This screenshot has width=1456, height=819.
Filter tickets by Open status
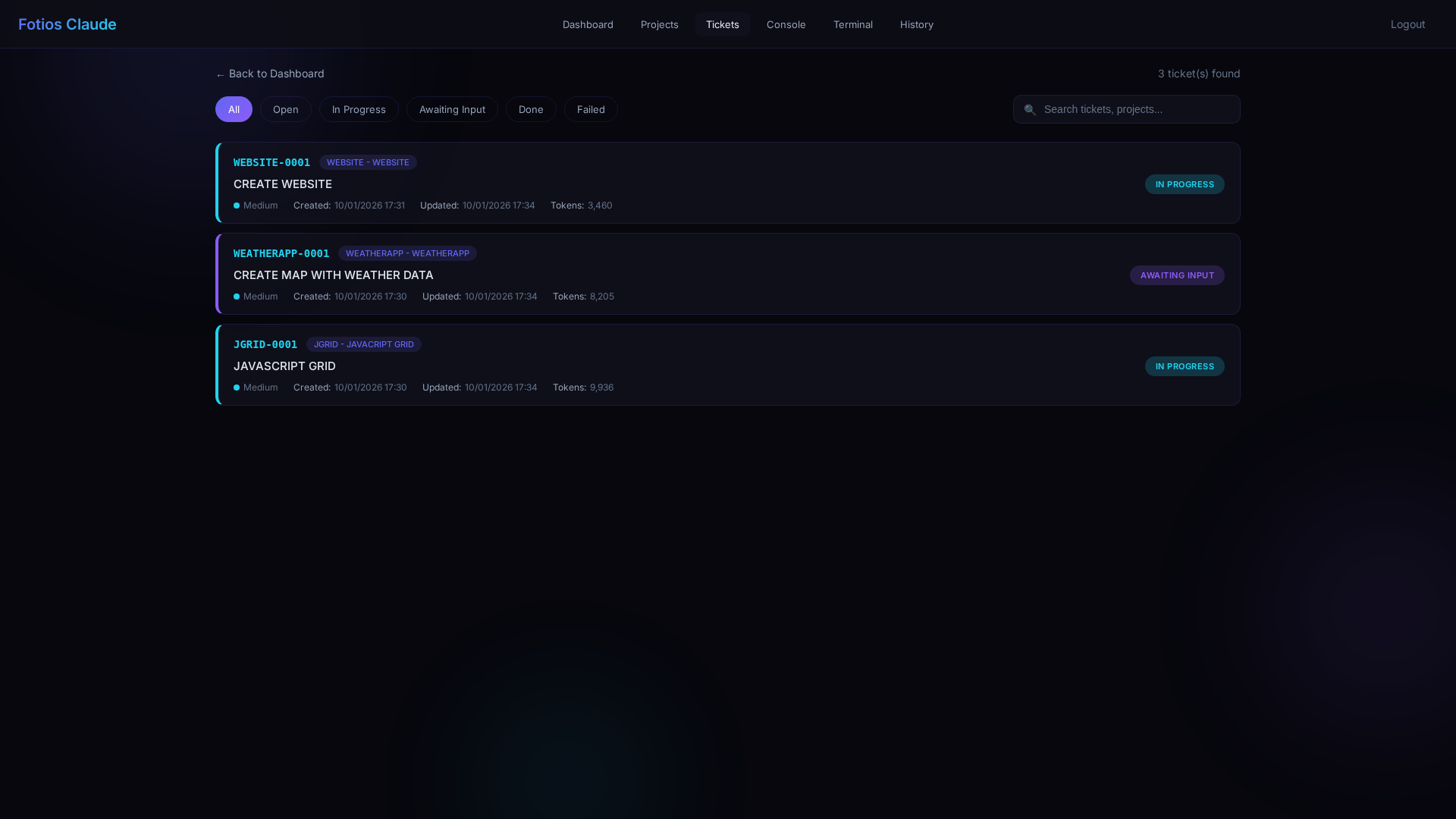(286, 109)
